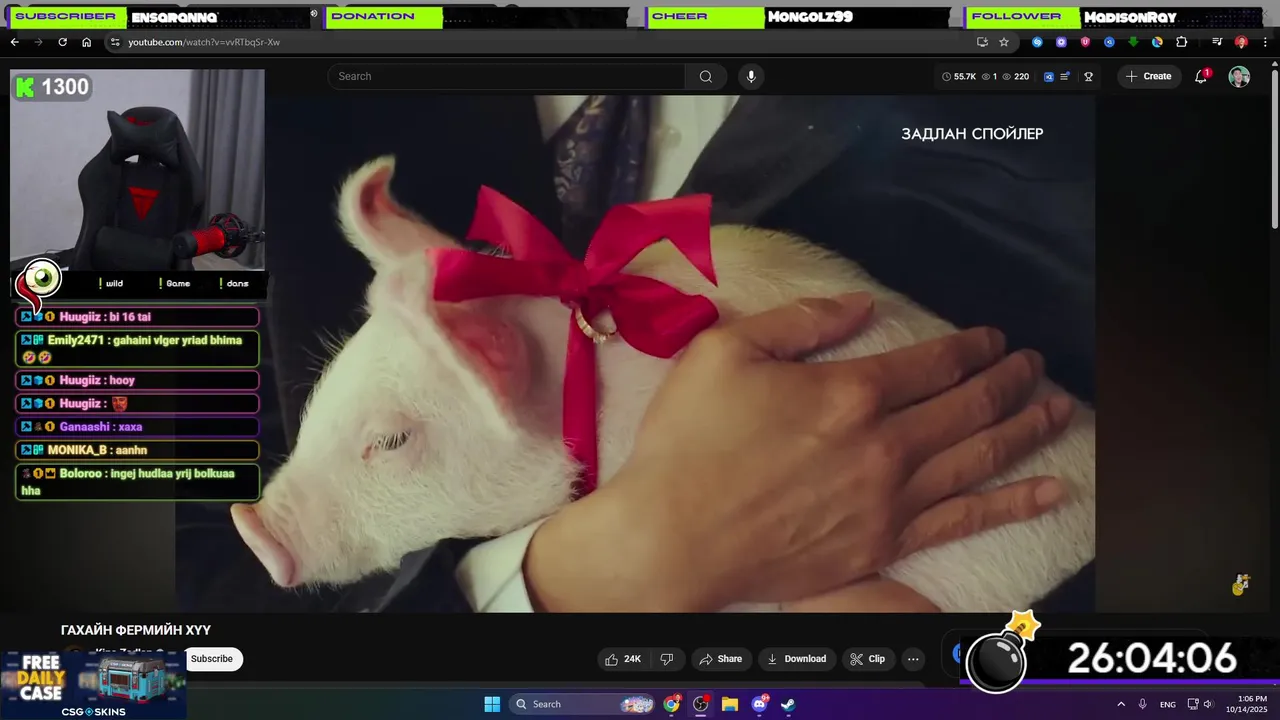This screenshot has height=720, width=1280.
Task: Open the green download arrow extension
Action: click(x=1133, y=42)
